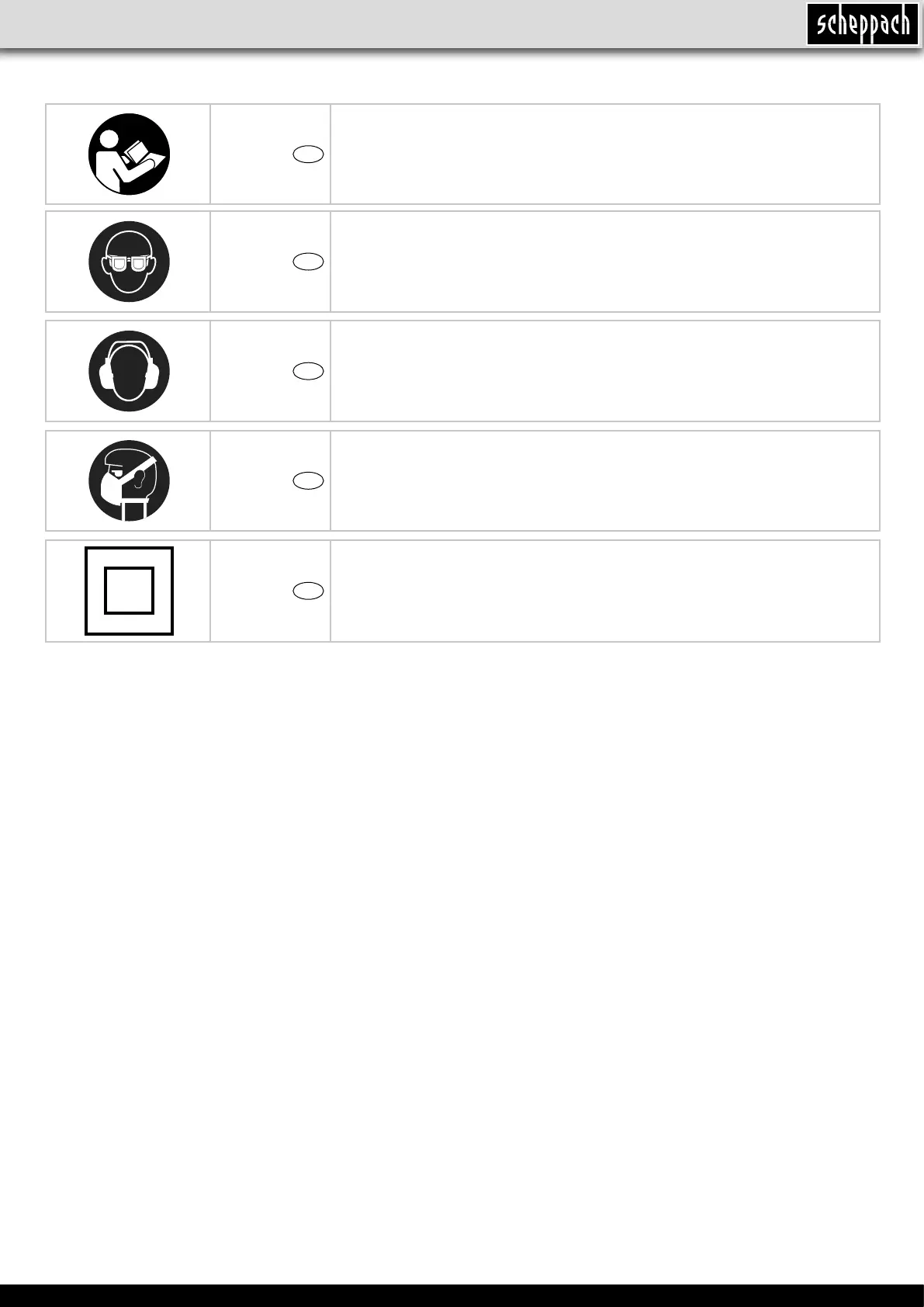
Task: Click the oval marker beside double insulation symbol
Action: pos(308,591)
